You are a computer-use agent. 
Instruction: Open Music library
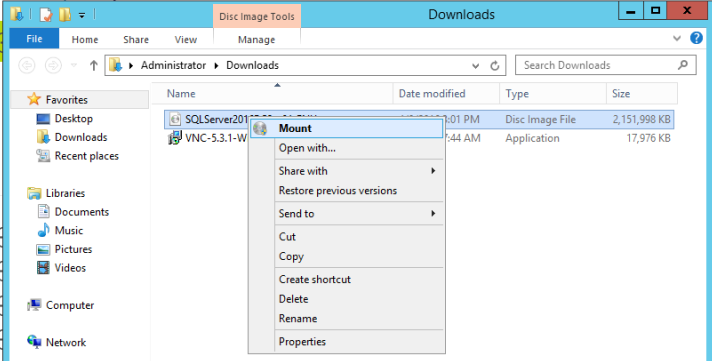coord(69,231)
